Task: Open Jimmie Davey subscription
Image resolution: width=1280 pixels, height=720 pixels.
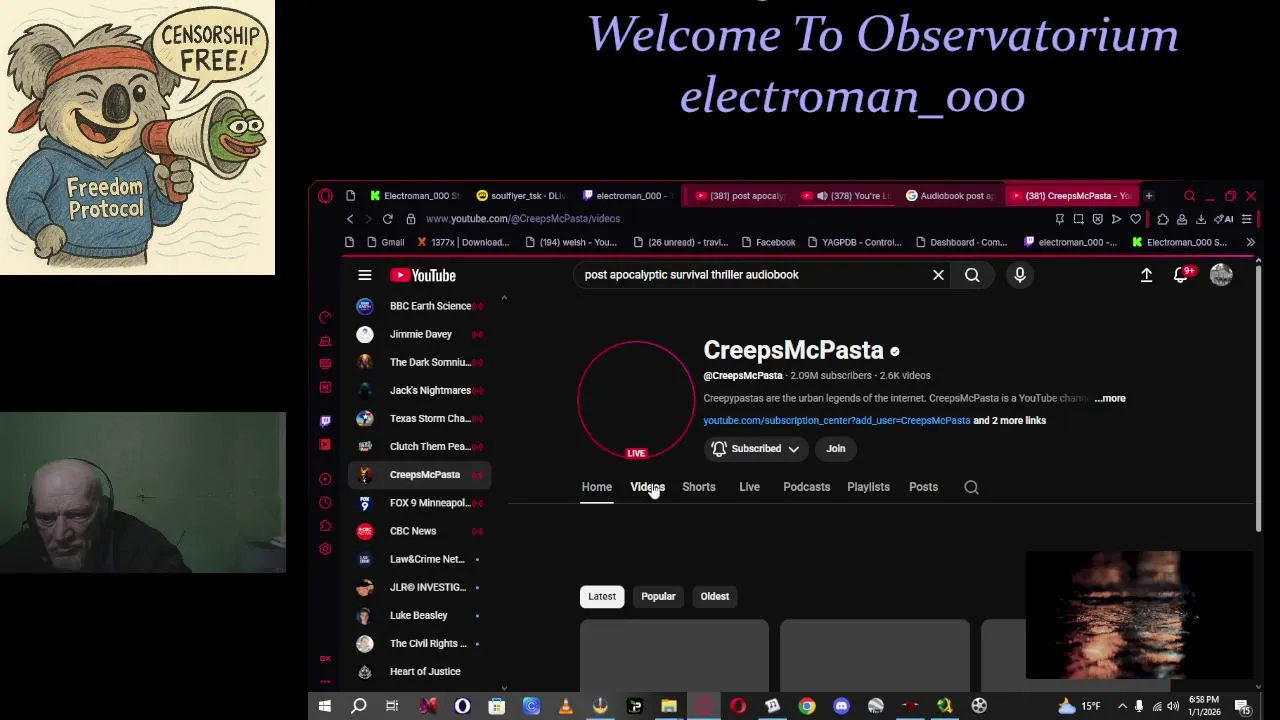Action: click(x=420, y=334)
